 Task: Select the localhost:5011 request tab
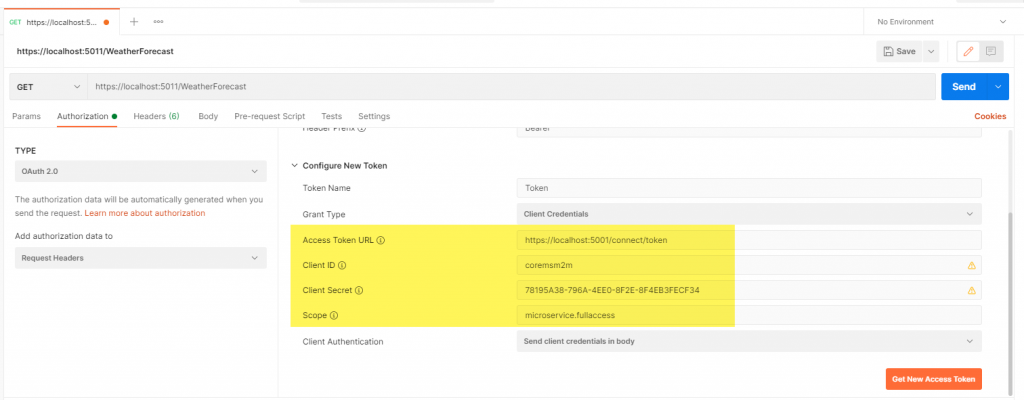click(60, 22)
